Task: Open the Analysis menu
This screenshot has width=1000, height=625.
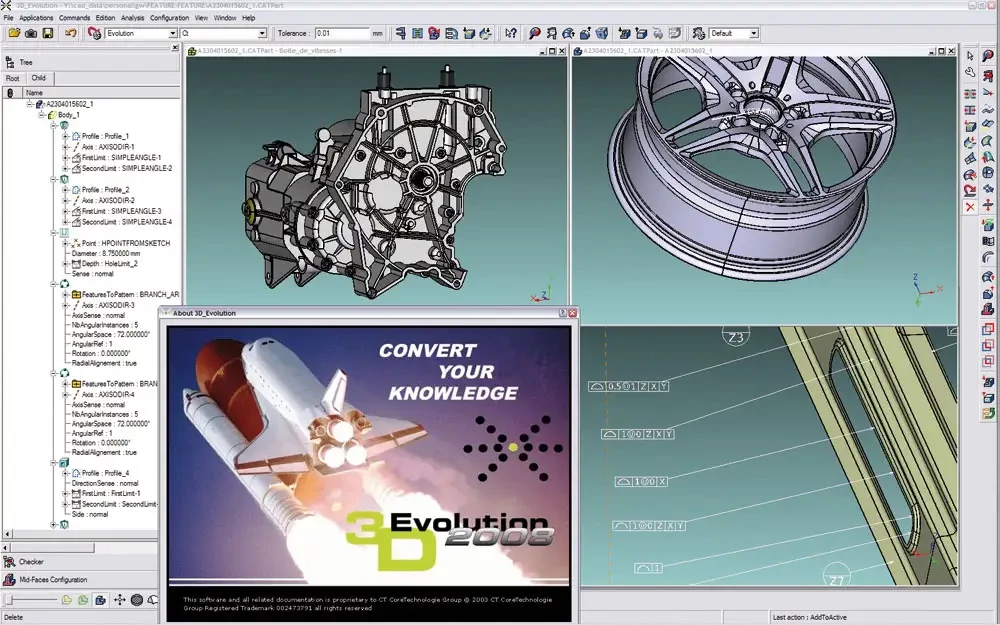Action: (133, 18)
